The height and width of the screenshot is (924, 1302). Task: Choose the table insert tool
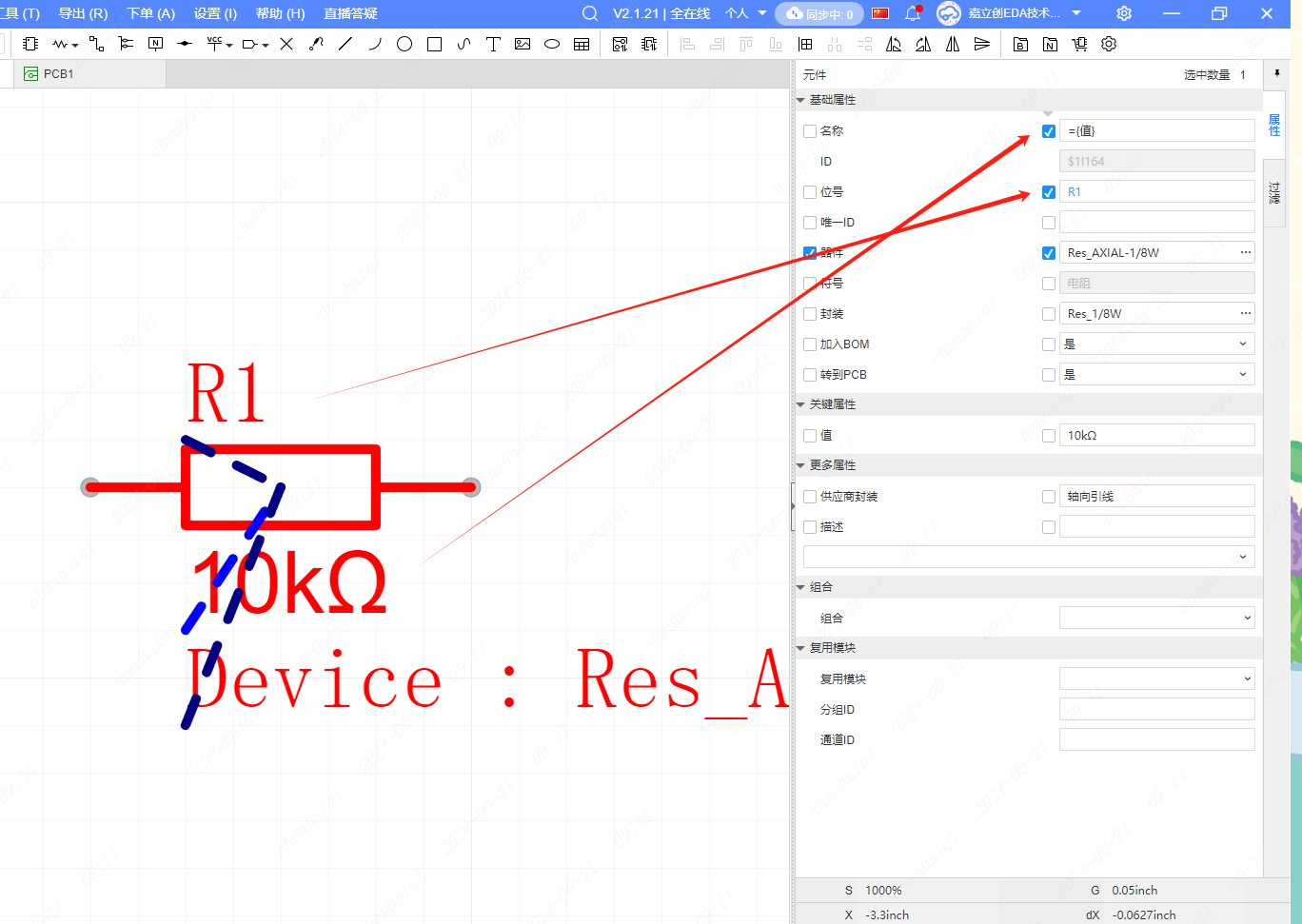pos(582,44)
